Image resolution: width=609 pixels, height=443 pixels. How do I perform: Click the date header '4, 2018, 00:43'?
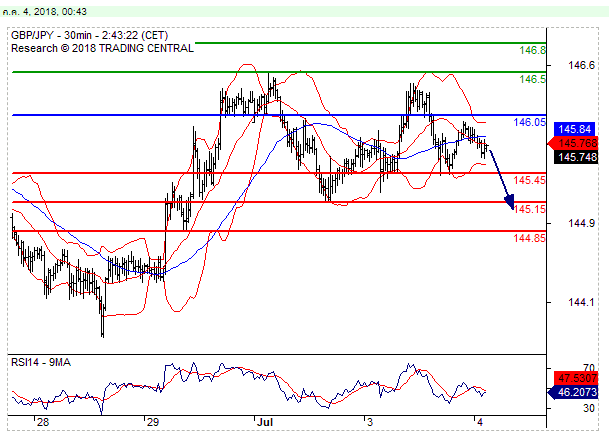(54, 12)
